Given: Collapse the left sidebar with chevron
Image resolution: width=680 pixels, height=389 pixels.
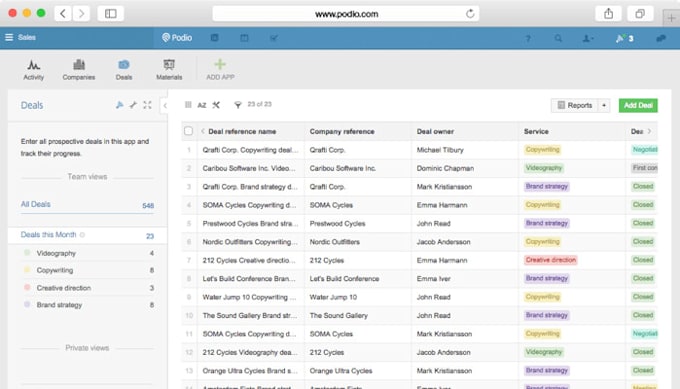Looking at the screenshot, I should tap(165, 105).
